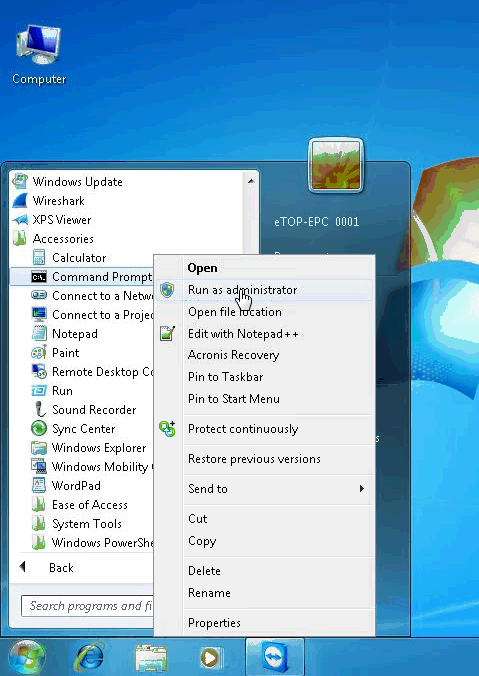This screenshot has height=676, width=479.
Task: Click the Notepad icon
Action: click(39, 333)
